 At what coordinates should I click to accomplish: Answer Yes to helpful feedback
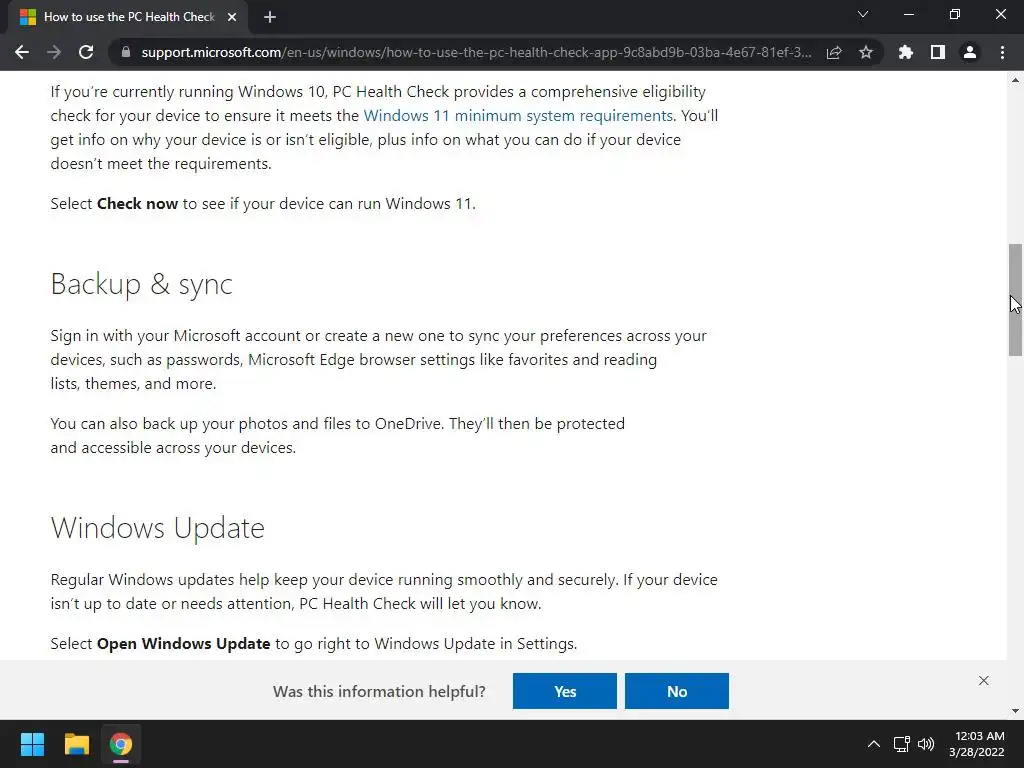pos(565,691)
